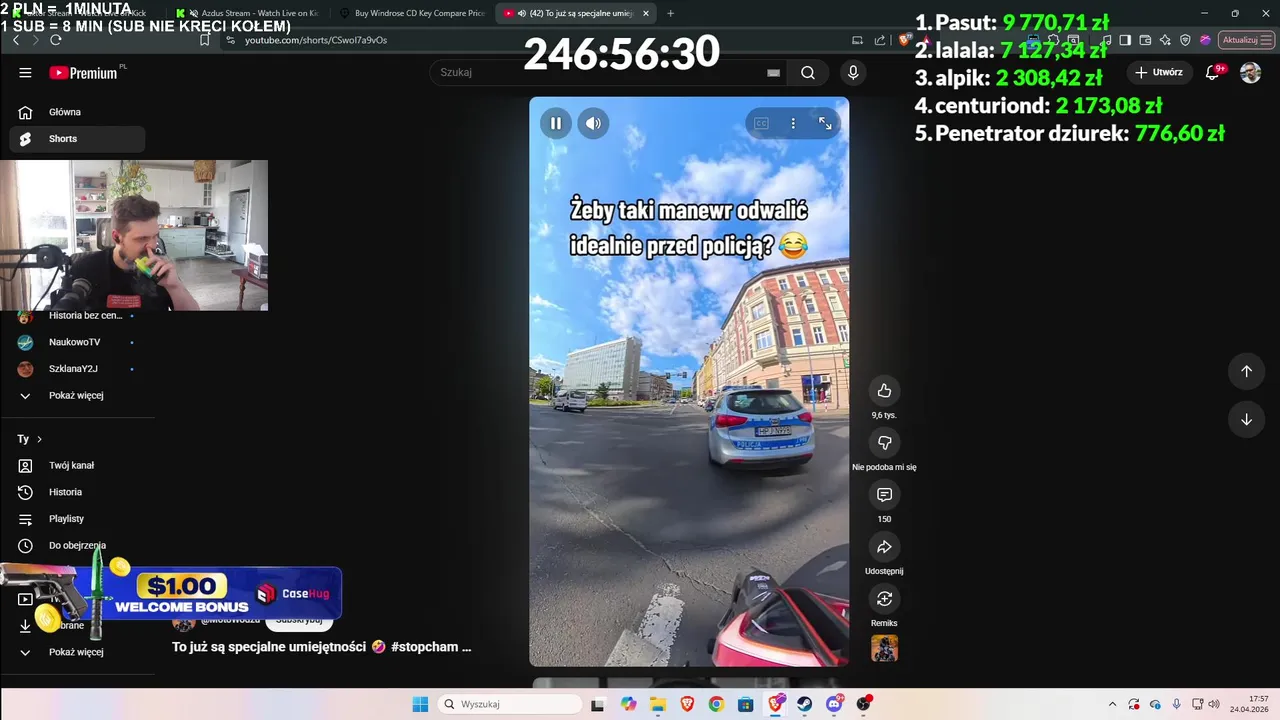Pause the Shorts video

click(x=556, y=123)
